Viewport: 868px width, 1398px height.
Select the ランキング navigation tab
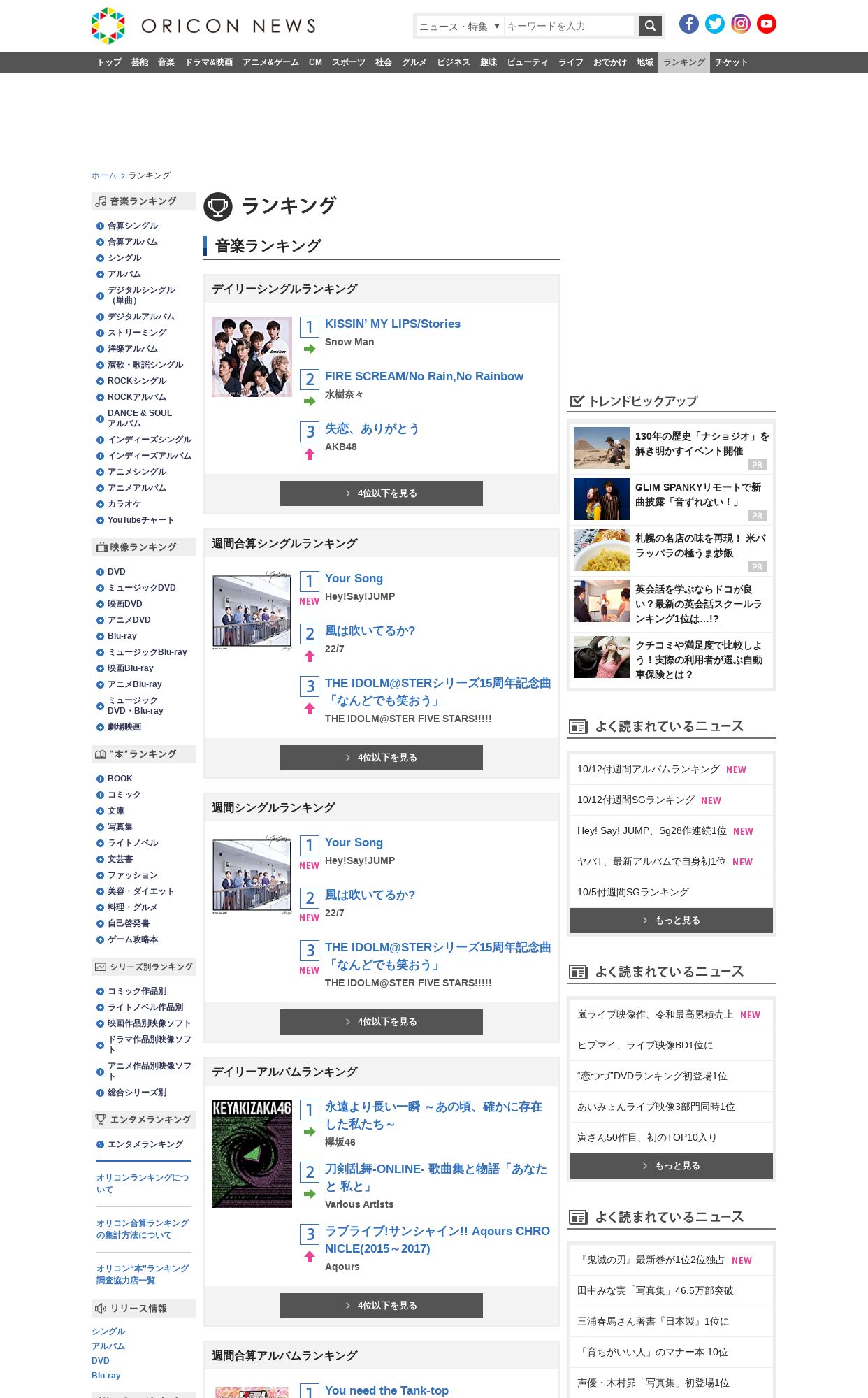684,62
